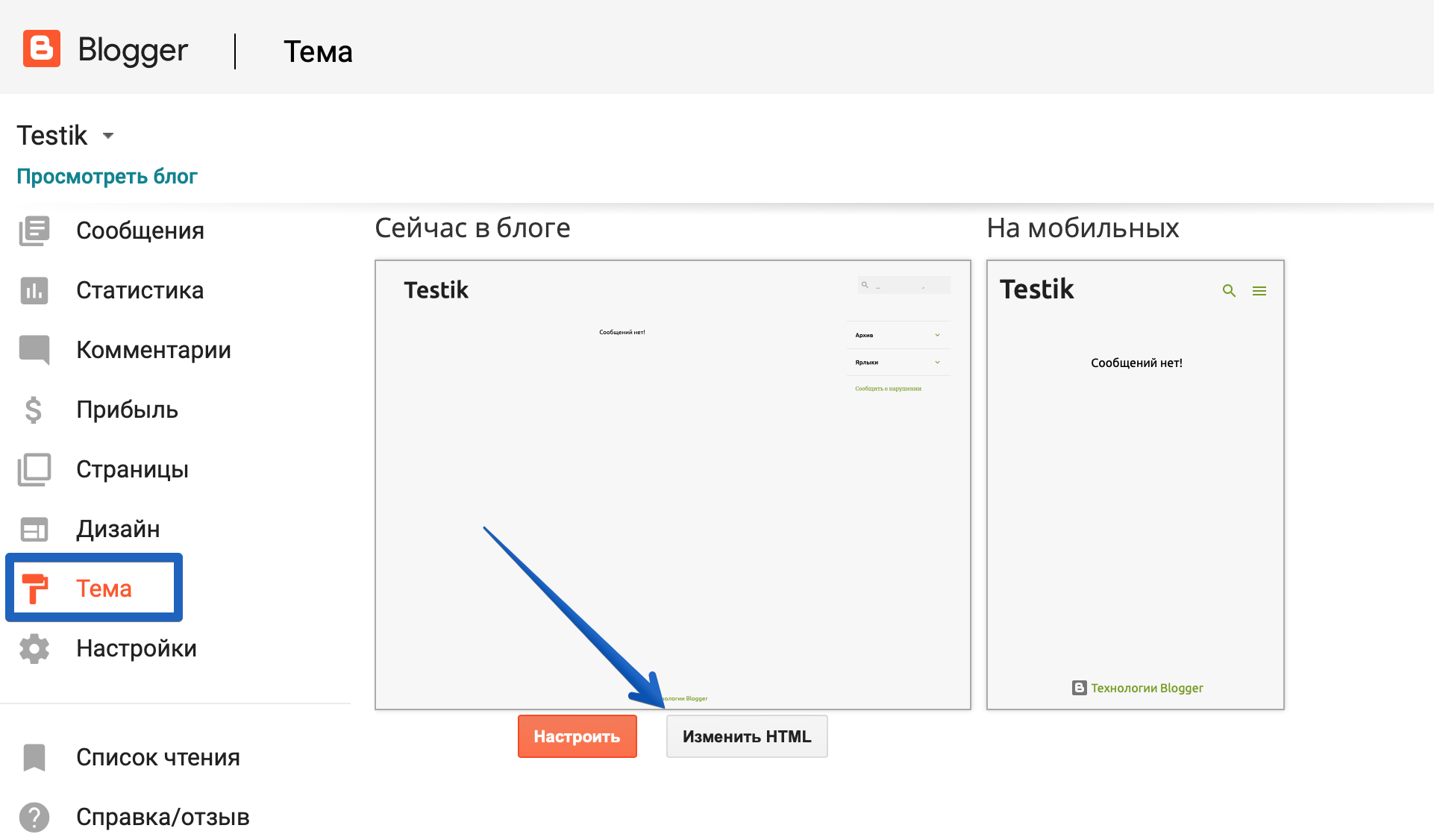Click the Просмотреть блог link
Viewport: 1434px width, 840px height.
107,177
